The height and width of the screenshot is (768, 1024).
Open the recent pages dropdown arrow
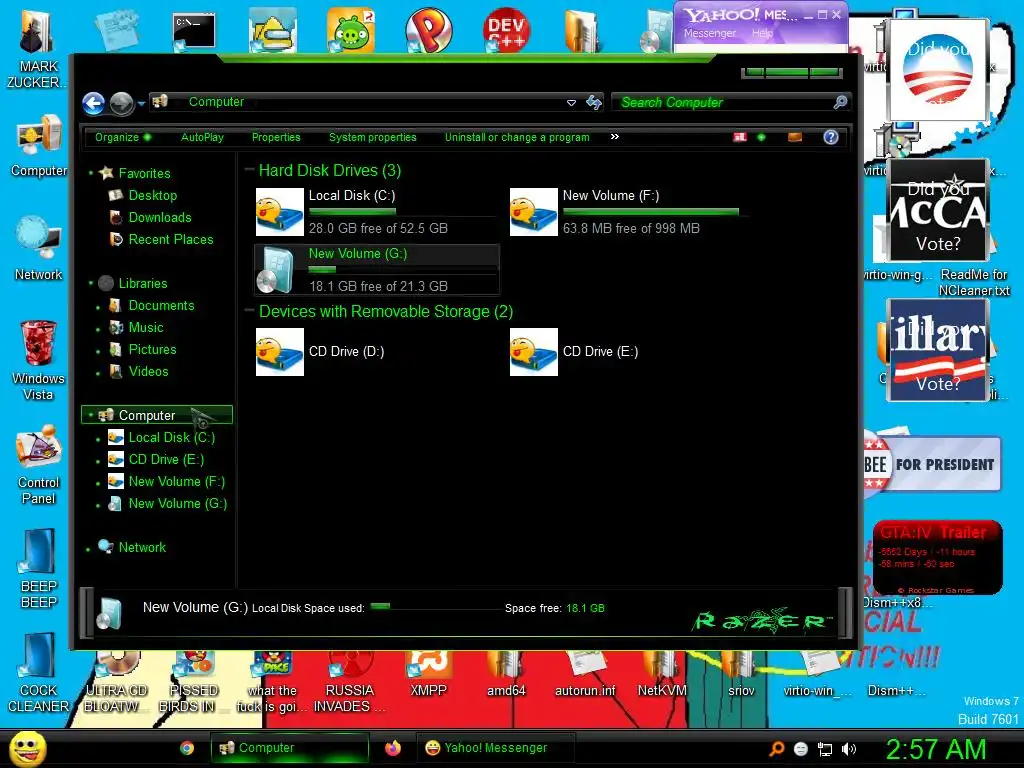tap(141, 104)
